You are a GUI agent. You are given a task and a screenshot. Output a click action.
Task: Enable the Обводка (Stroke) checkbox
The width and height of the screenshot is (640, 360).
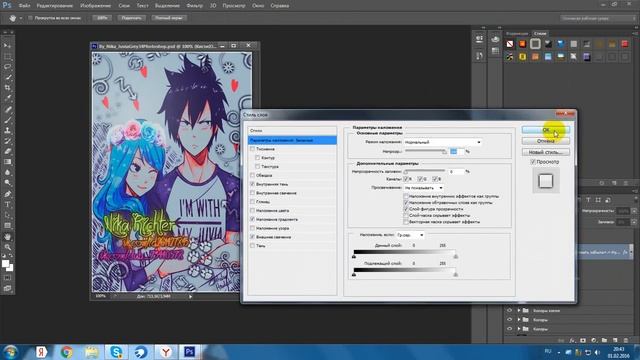pyautogui.click(x=252, y=175)
